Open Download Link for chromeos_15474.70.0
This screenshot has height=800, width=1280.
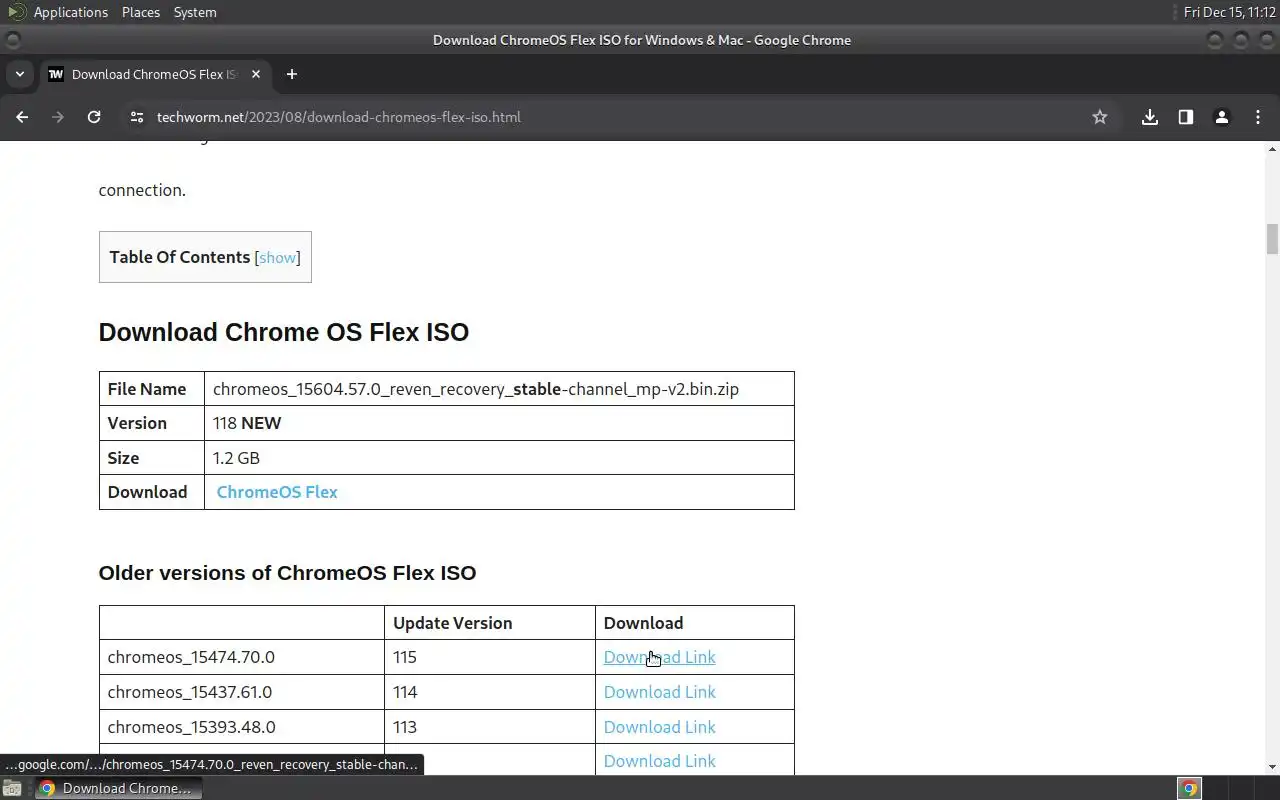660,657
